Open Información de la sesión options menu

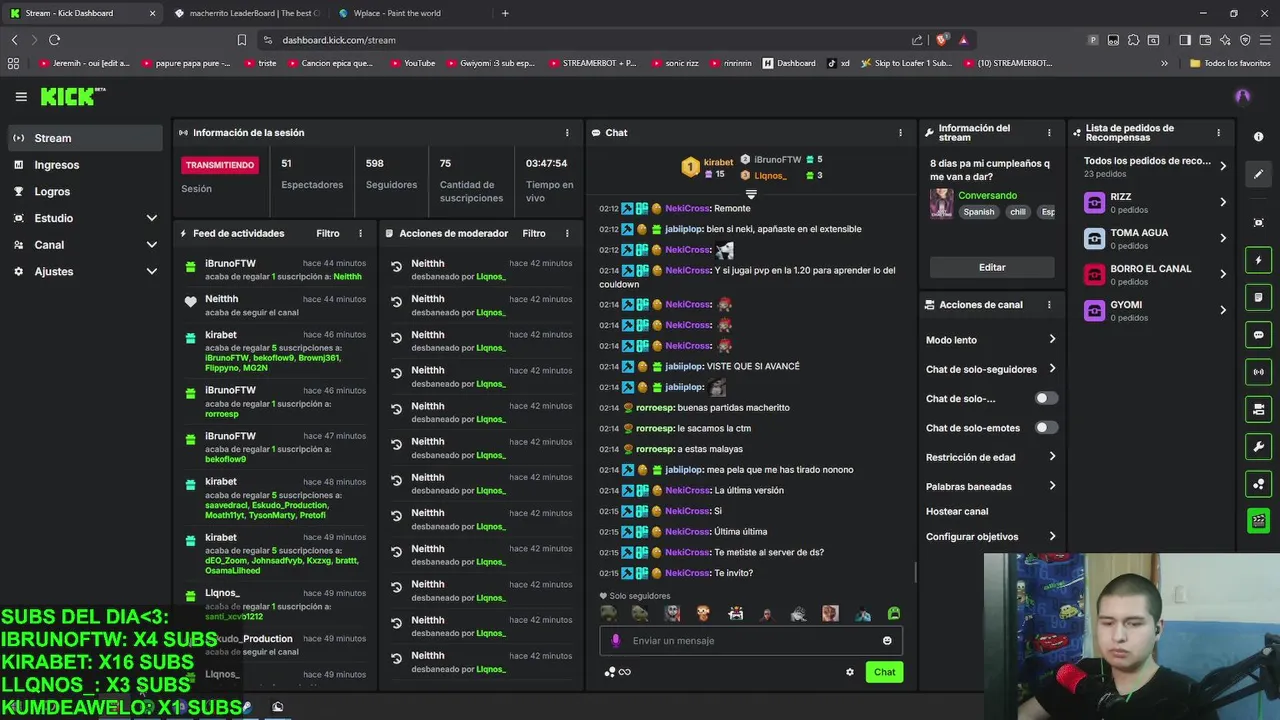pyautogui.click(x=567, y=132)
